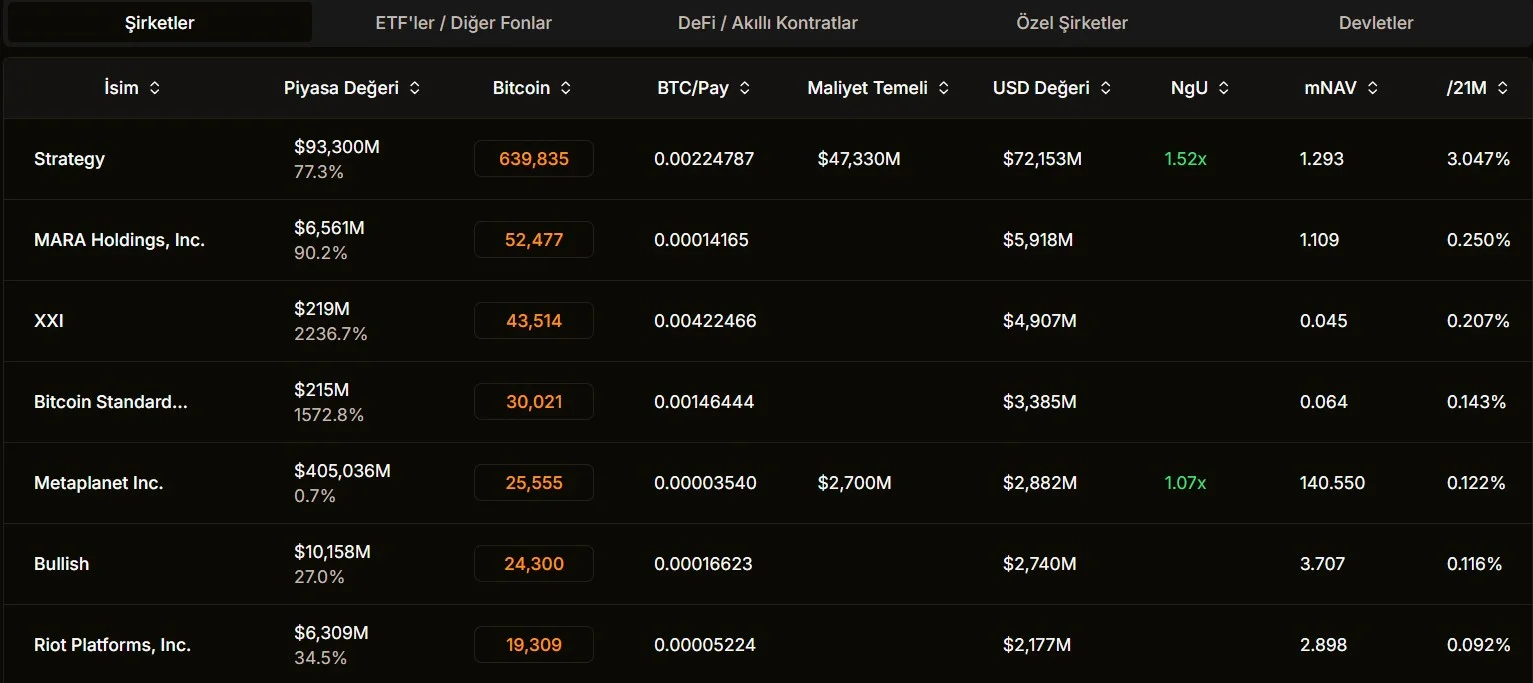The image size is (1533, 683).
Task: Go to the Devletler tab
Action: 1375,23
